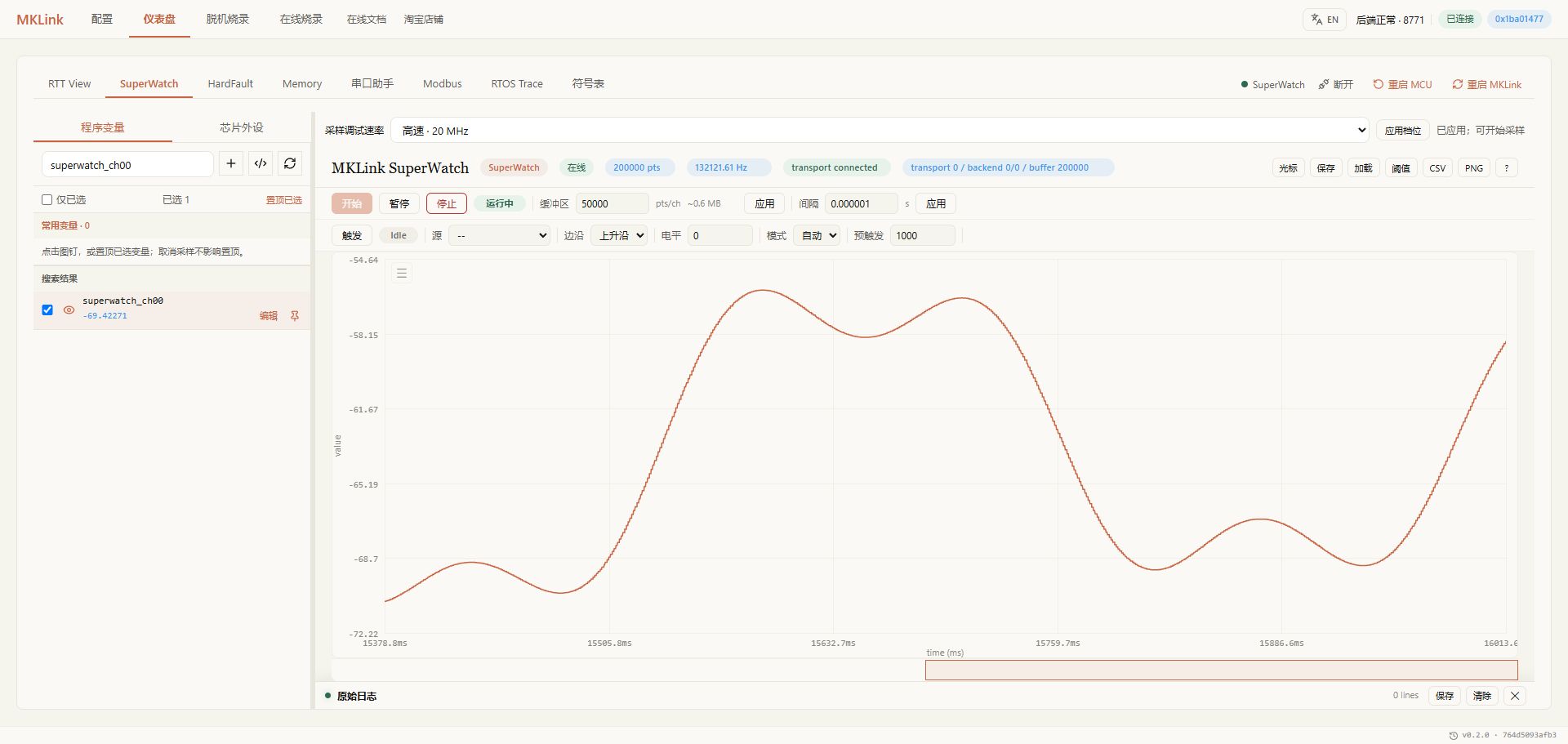Screen dimensions: 1568x744
Task: Switch to the HardFault tab
Action: [x=230, y=84]
